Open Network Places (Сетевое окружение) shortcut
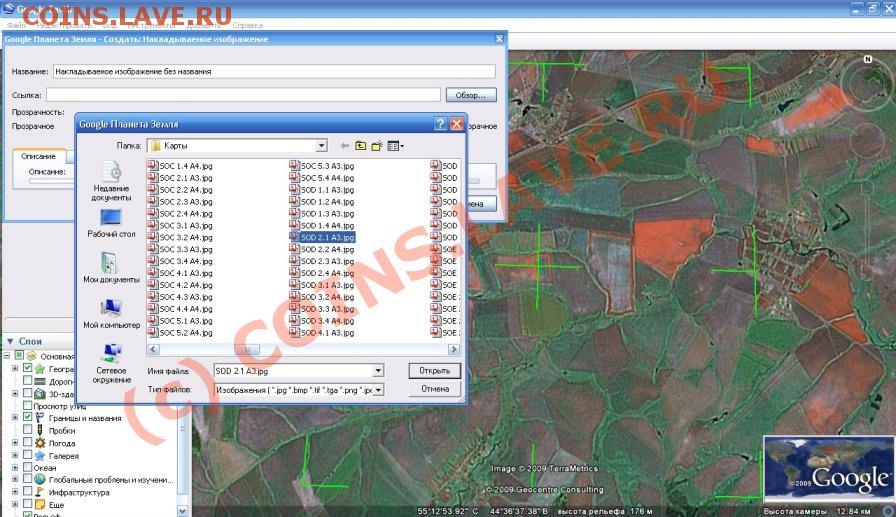The height and width of the screenshot is (517, 896). pyautogui.click(x=111, y=363)
